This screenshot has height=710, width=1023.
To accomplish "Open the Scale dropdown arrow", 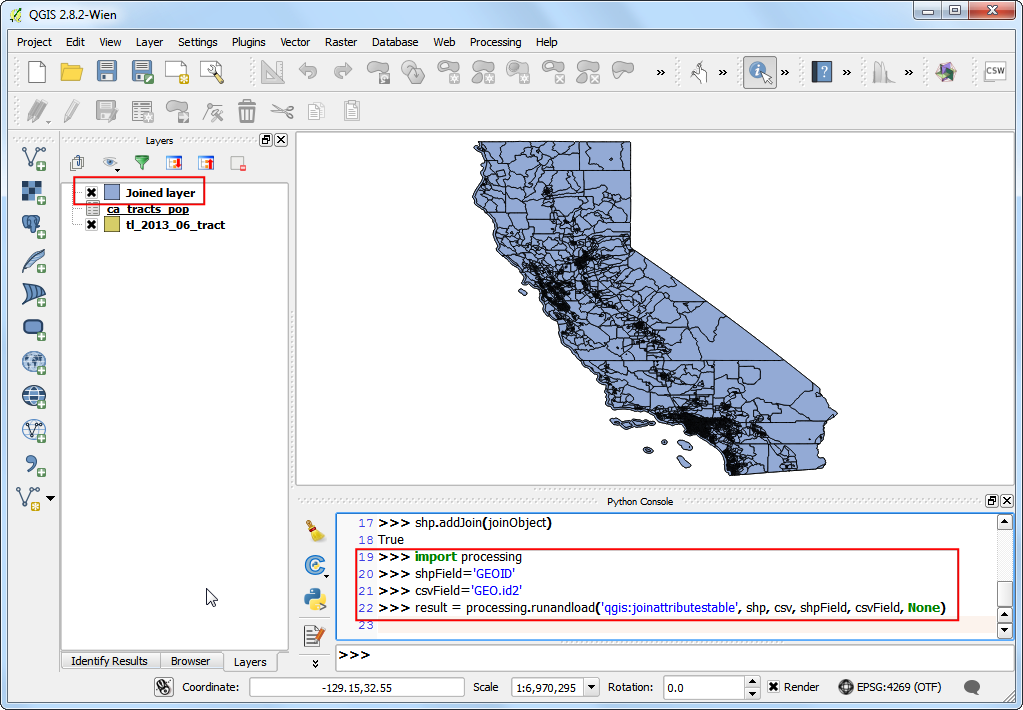I will click(x=592, y=687).
